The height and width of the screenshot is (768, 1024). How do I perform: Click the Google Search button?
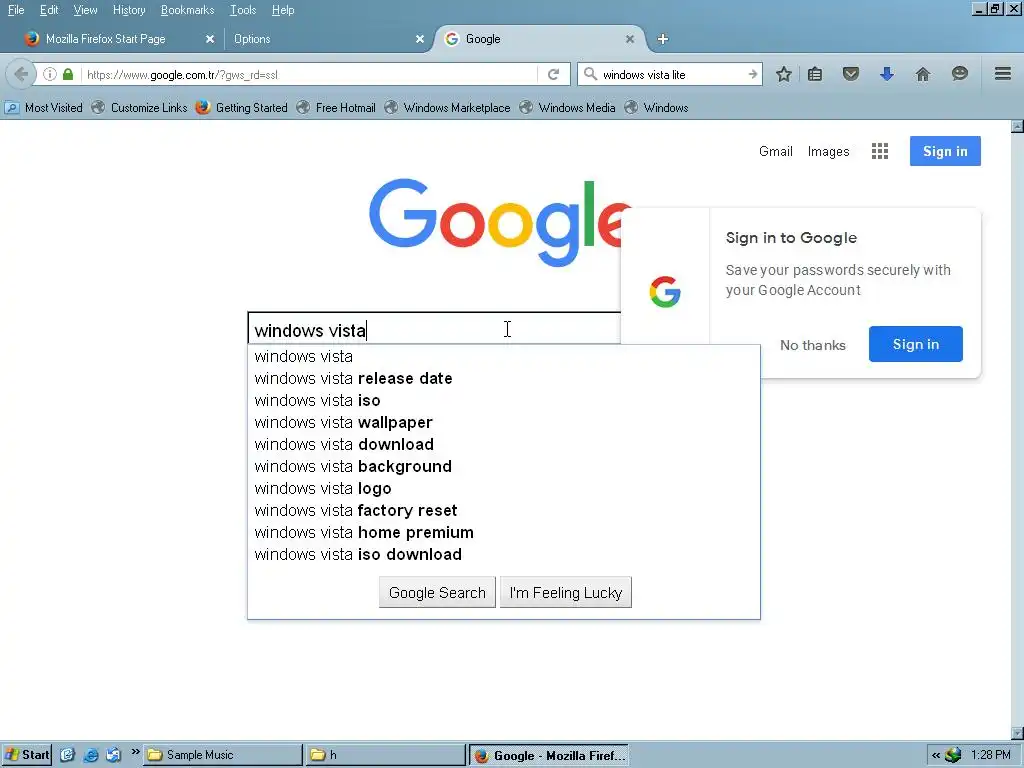pos(437,592)
